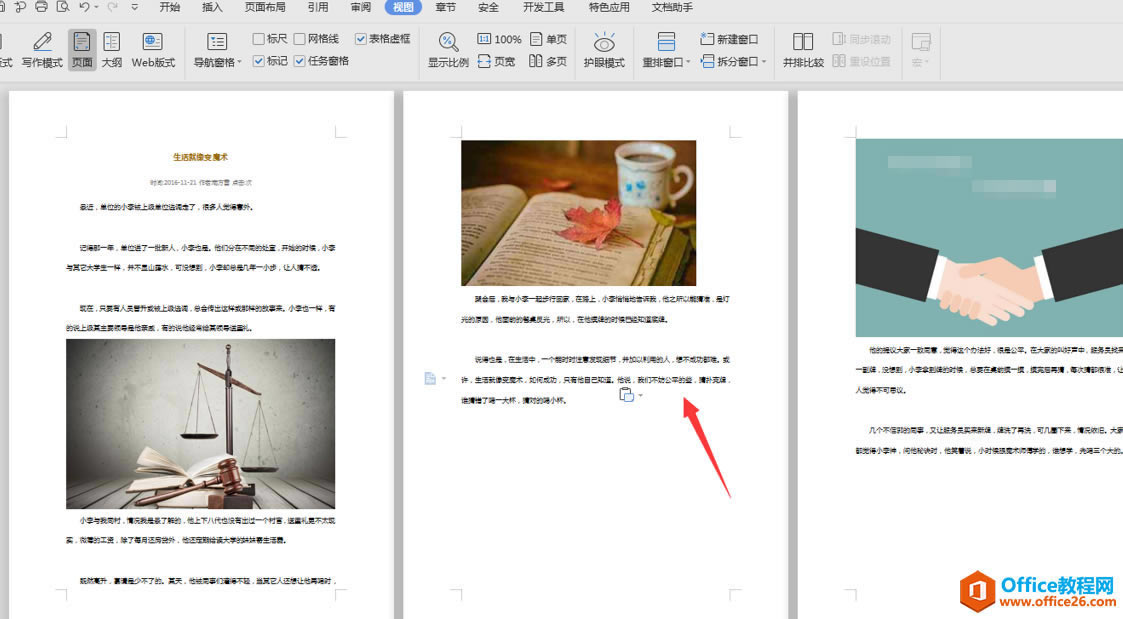Click 并排比较 side by side compare
The image size is (1123, 619).
click(803, 50)
